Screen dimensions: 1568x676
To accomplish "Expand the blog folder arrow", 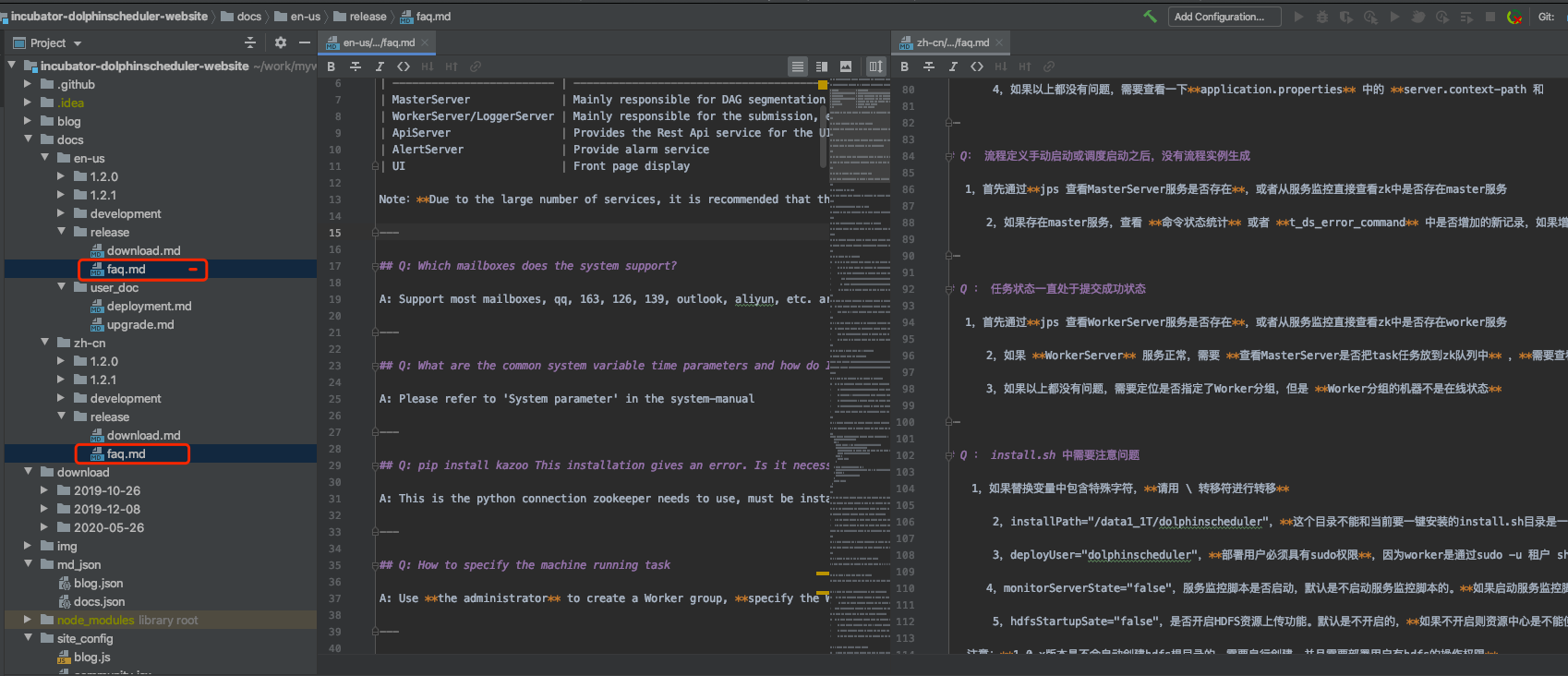I will (28, 121).
